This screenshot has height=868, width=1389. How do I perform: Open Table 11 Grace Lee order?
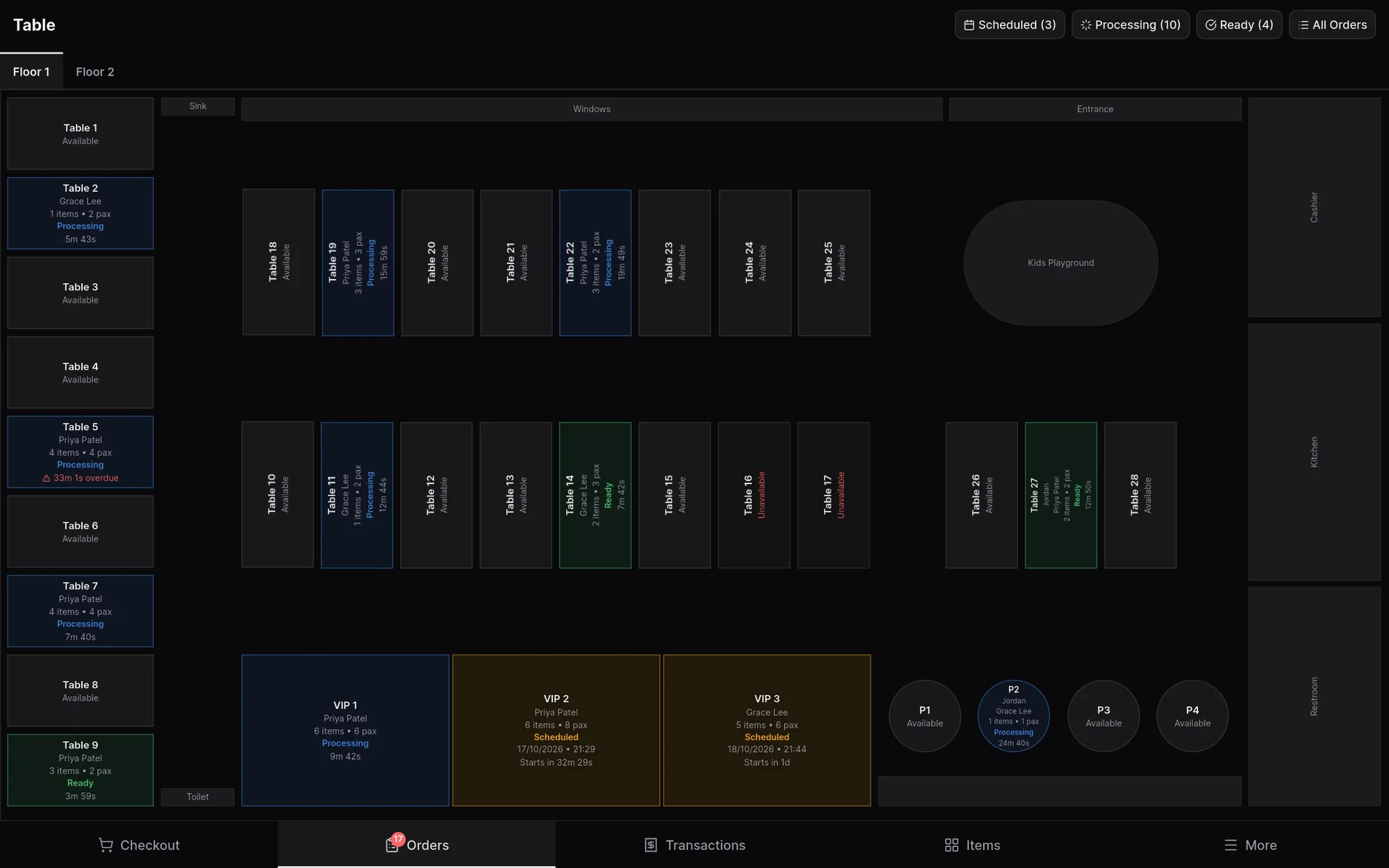[357, 495]
